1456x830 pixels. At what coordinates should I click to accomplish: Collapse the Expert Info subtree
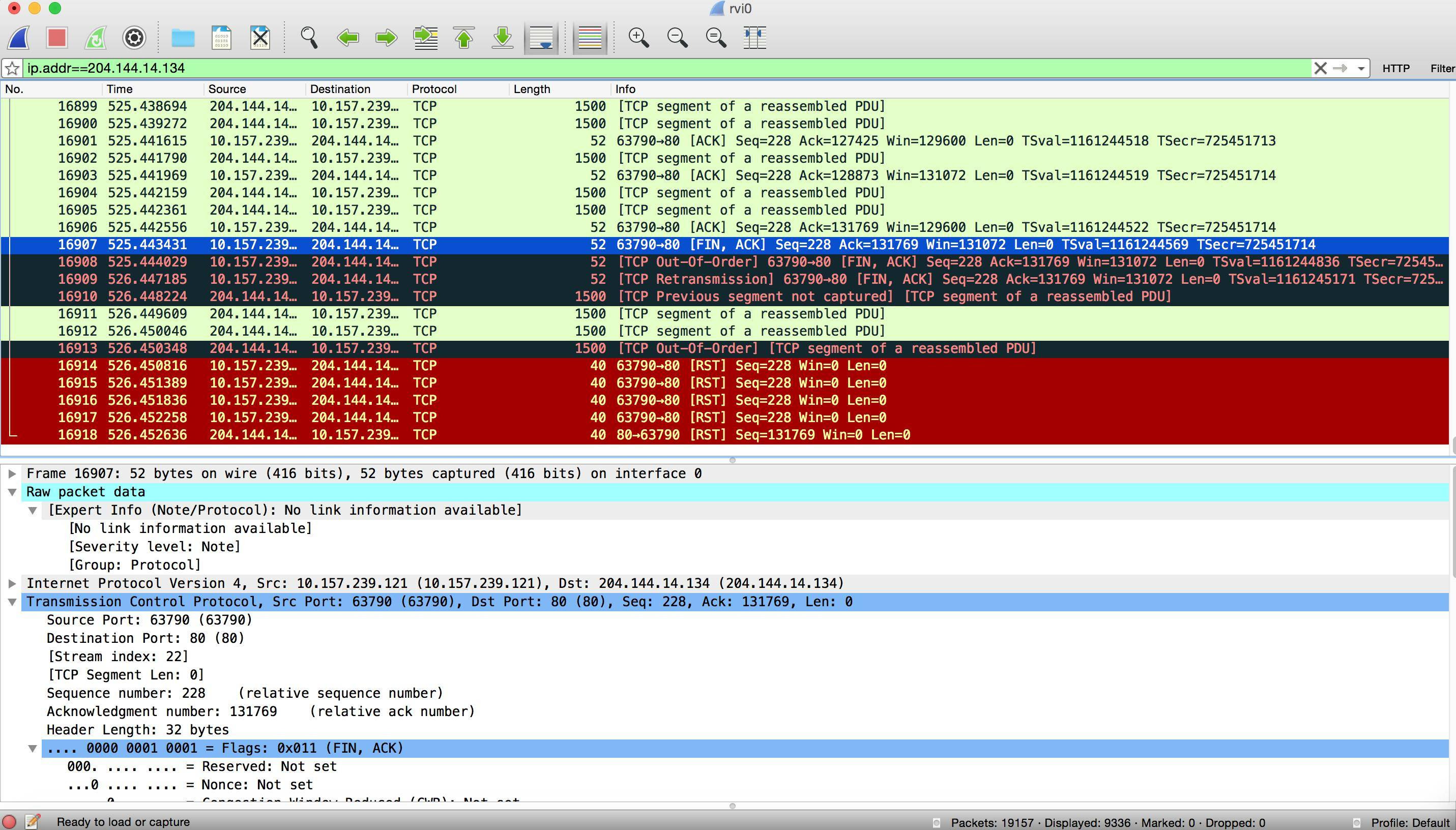click(33, 510)
